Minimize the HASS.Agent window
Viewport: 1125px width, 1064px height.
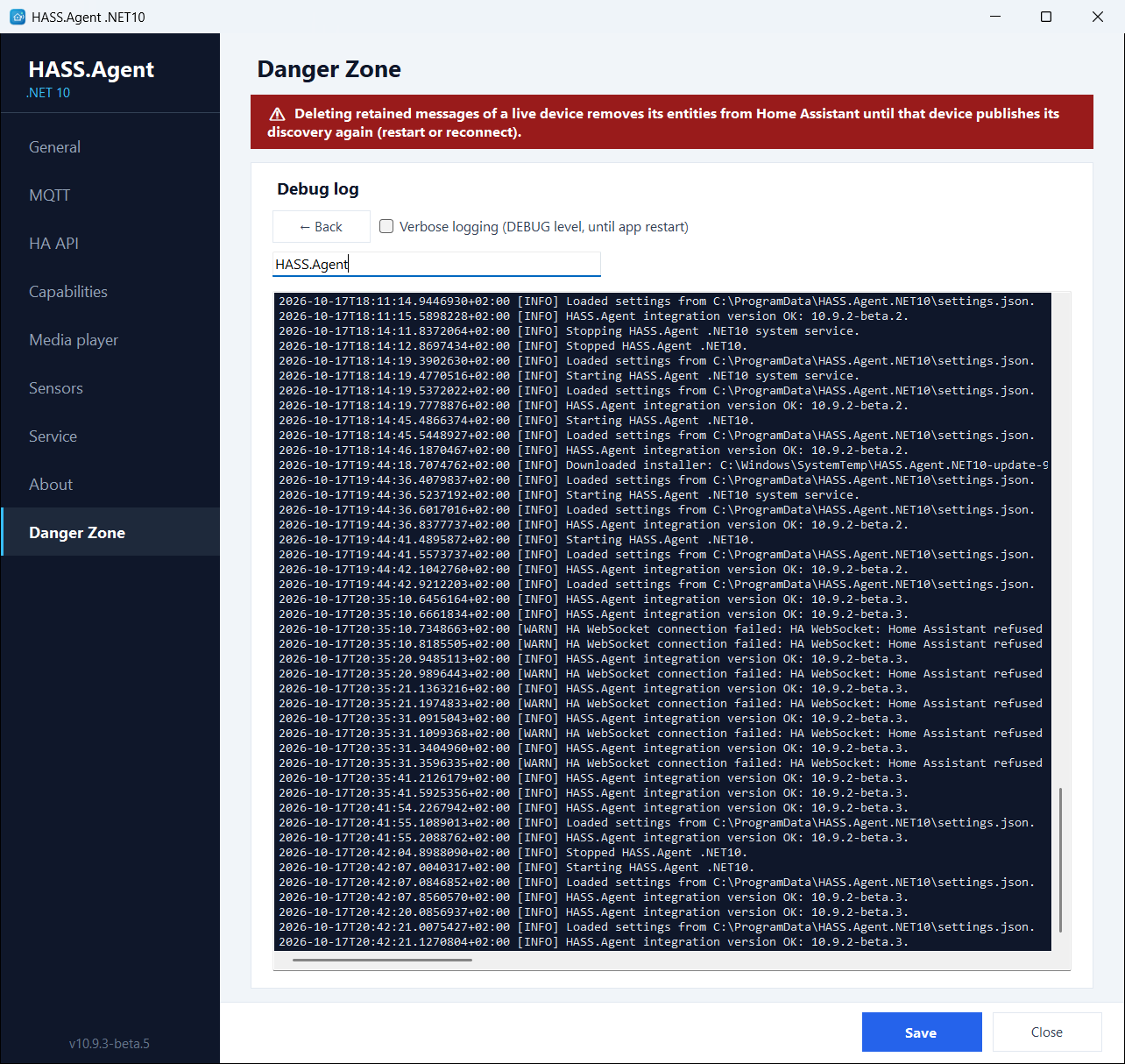click(x=995, y=17)
